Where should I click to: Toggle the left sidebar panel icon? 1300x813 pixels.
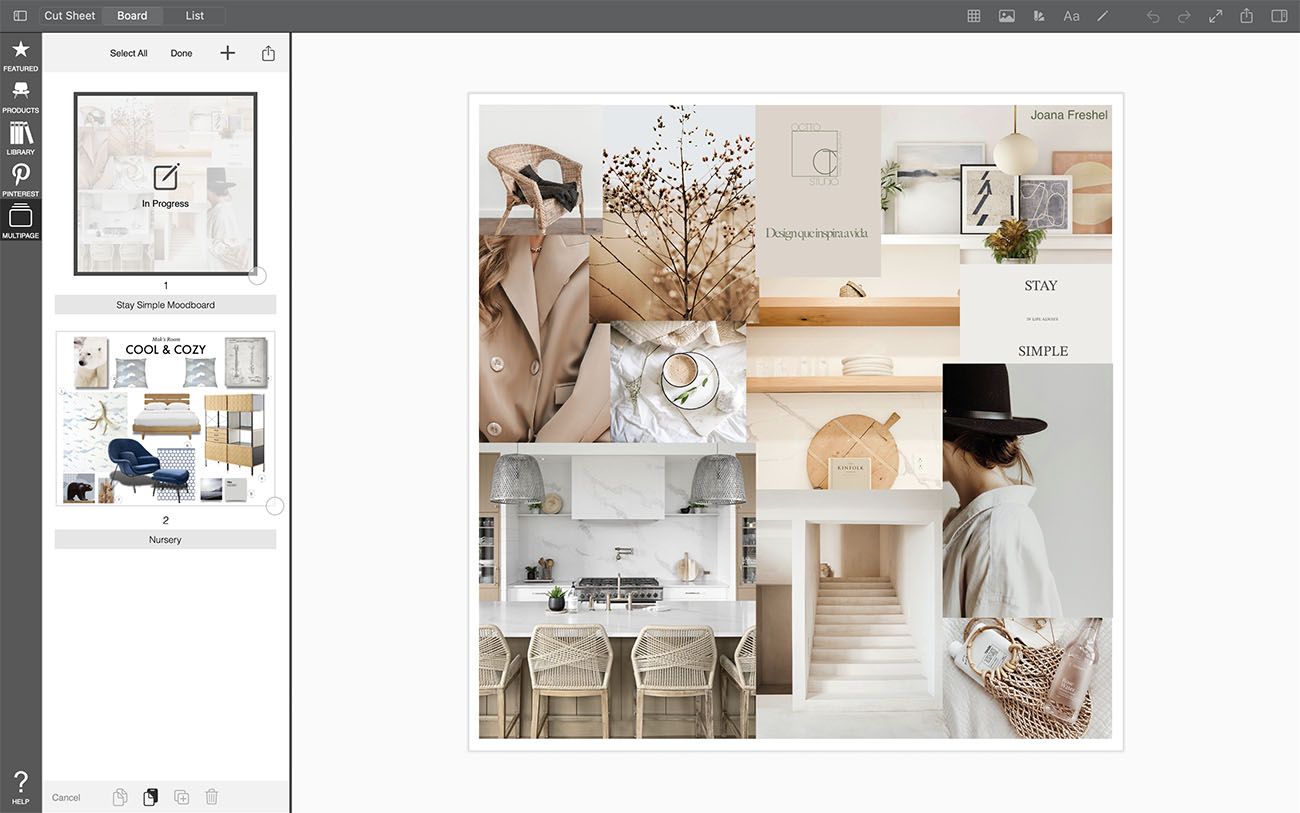pos(20,16)
